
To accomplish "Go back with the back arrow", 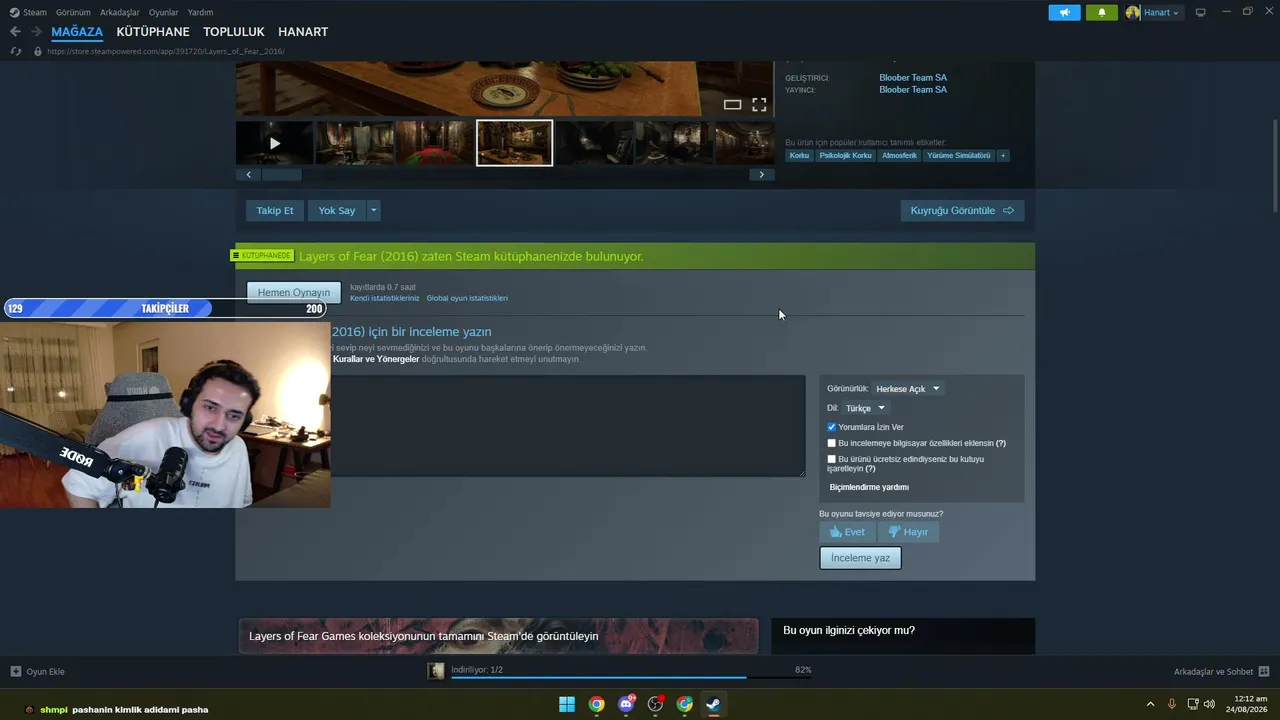I will pos(15,32).
